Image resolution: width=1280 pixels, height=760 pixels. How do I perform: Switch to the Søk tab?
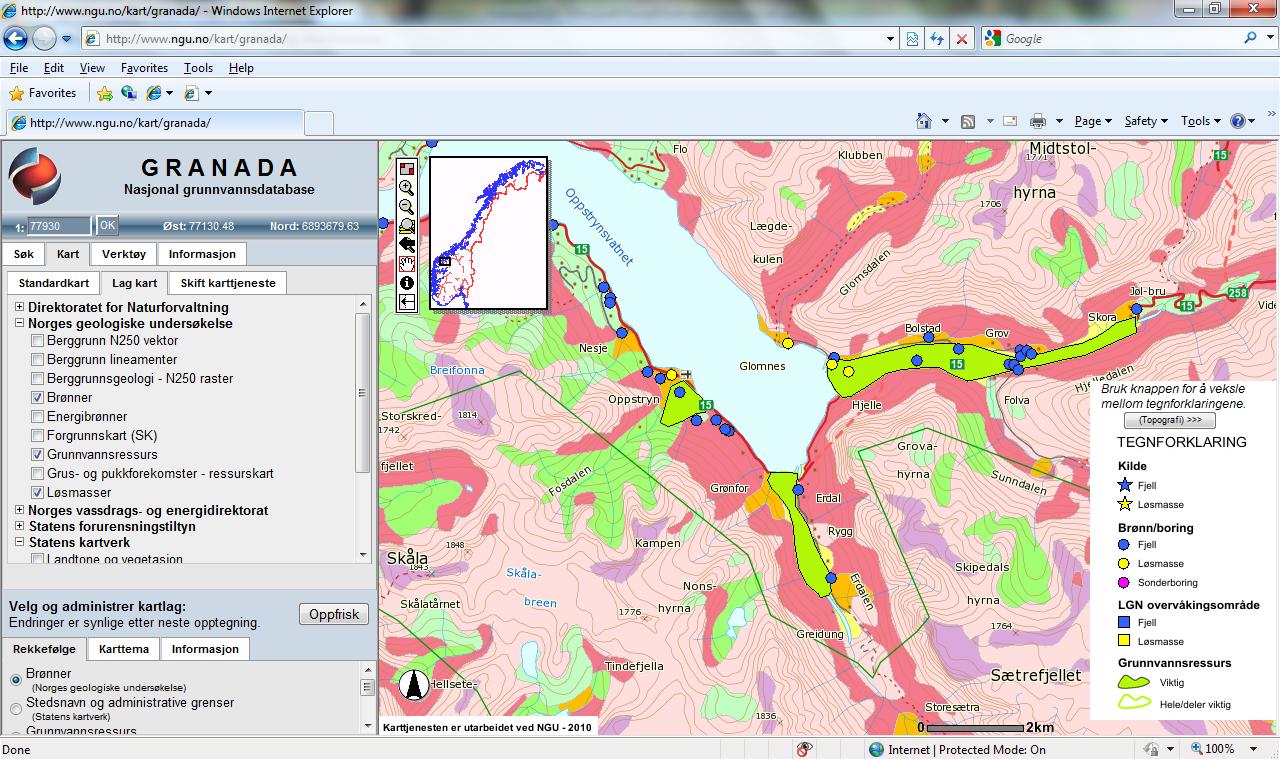click(x=23, y=254)
